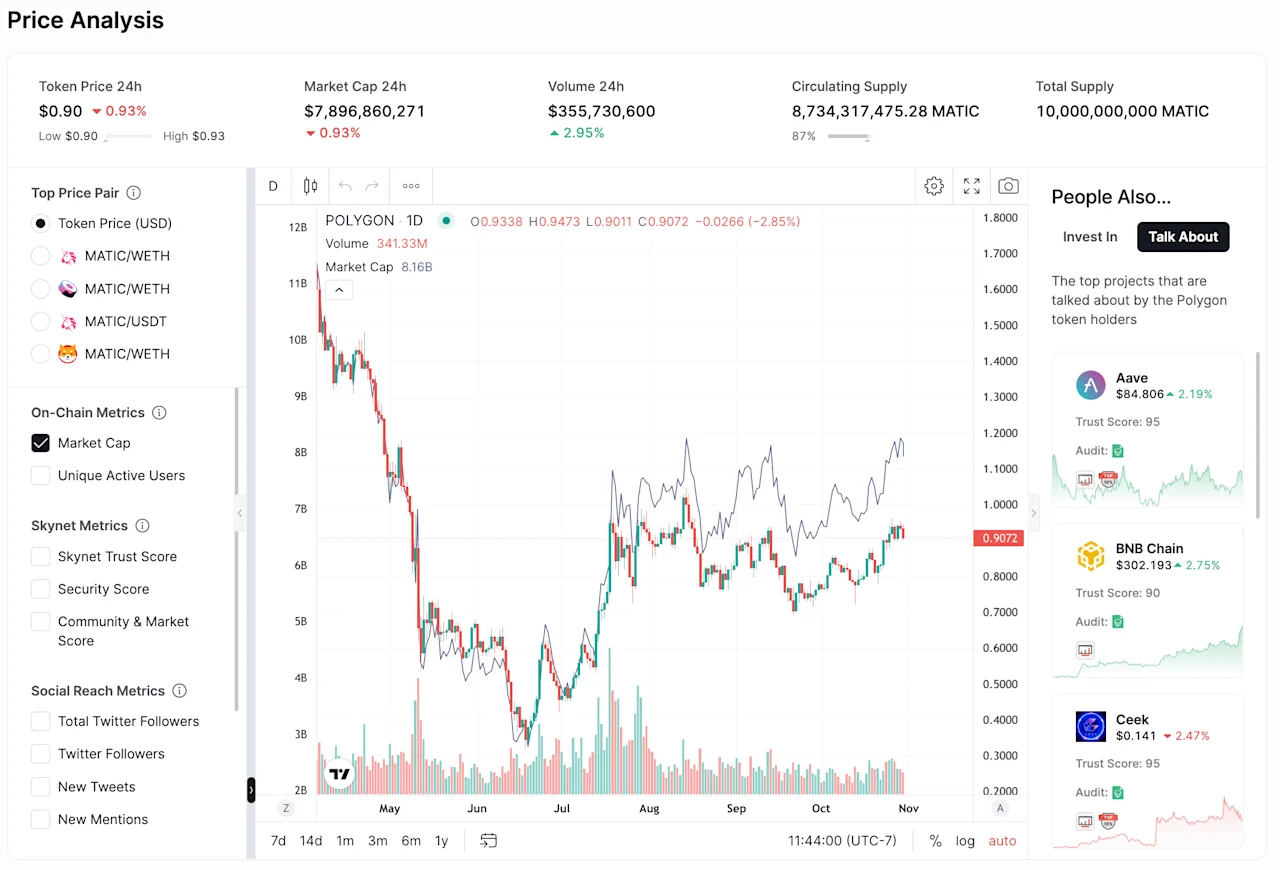This screenshot has height=870, width=1280.
Task: Click the redo arrow in chart toolbar
Action: [x=372, y=186]
